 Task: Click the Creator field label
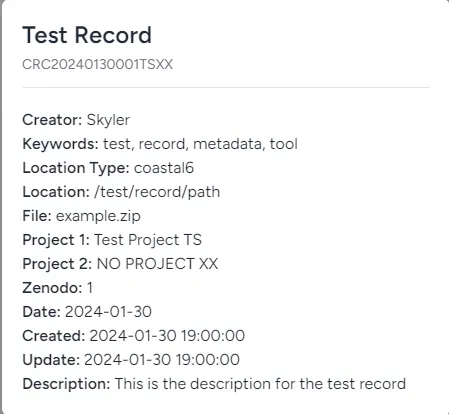click(52, 120)
